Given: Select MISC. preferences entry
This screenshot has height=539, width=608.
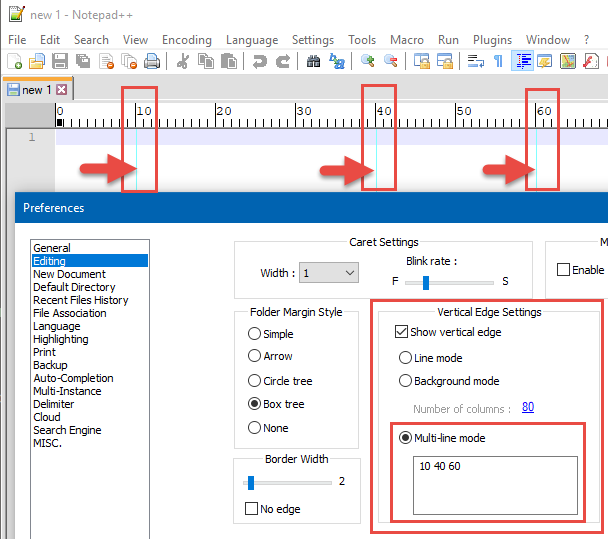Looking at the screenshot, I should pyautogui.click(x=90, y=443).
